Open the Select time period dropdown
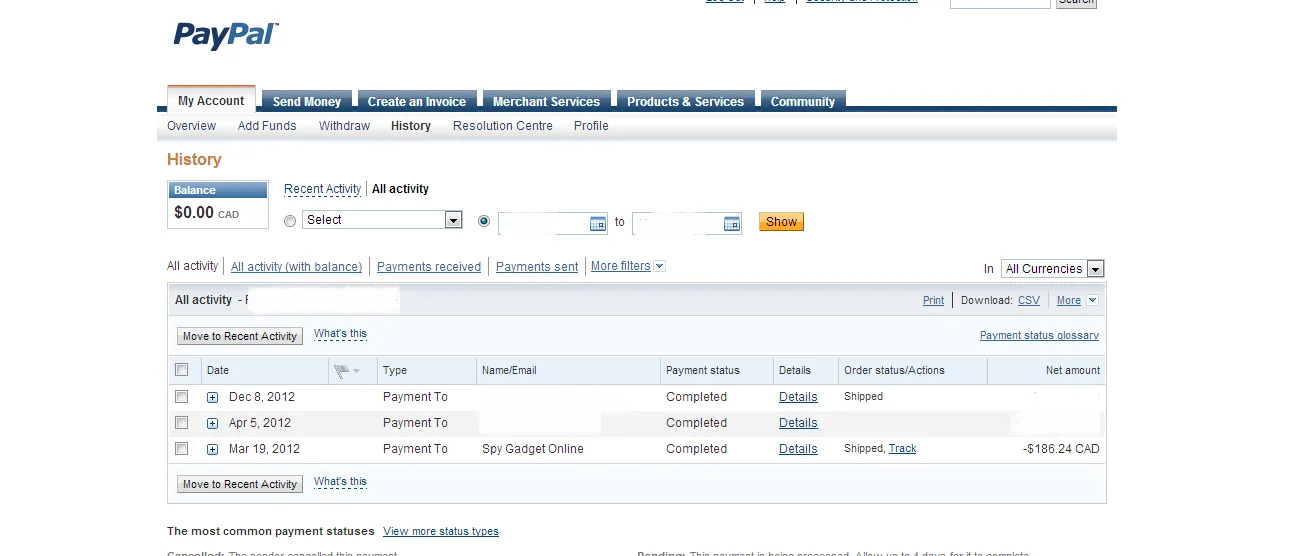 [x=382, y=220]
